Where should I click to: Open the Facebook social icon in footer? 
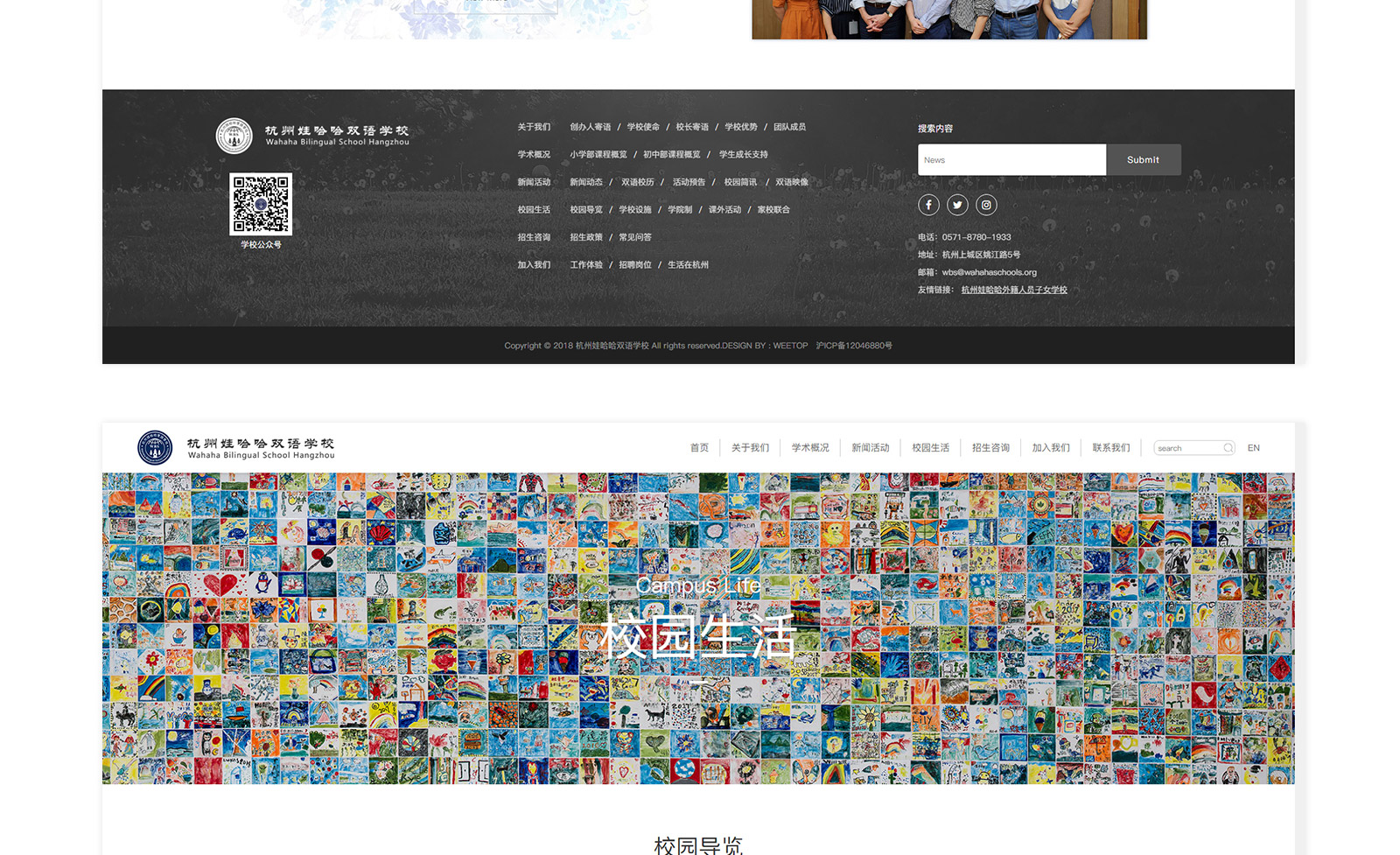928,205
